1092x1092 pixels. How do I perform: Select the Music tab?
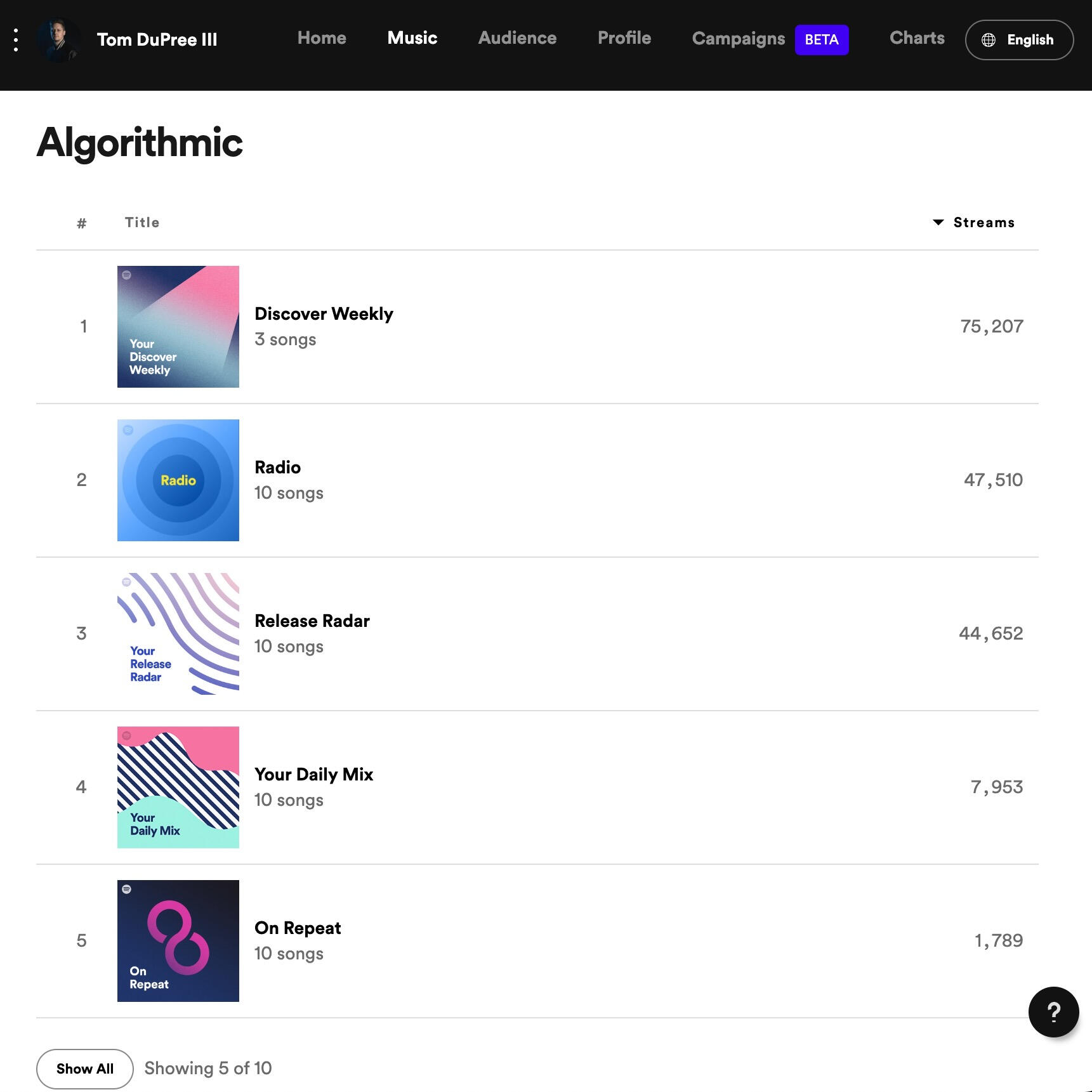coord(412,38)
